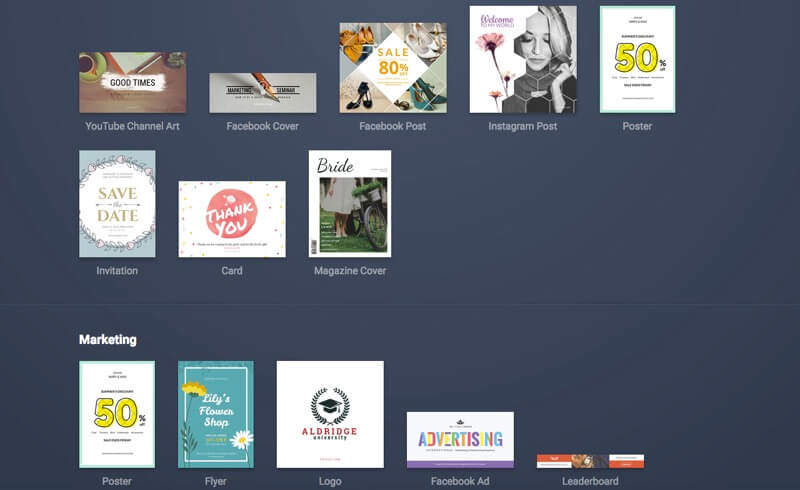Choose the Aldridge University Logo thumbnail
Screen dimensions: 800x490
(330, 414)
